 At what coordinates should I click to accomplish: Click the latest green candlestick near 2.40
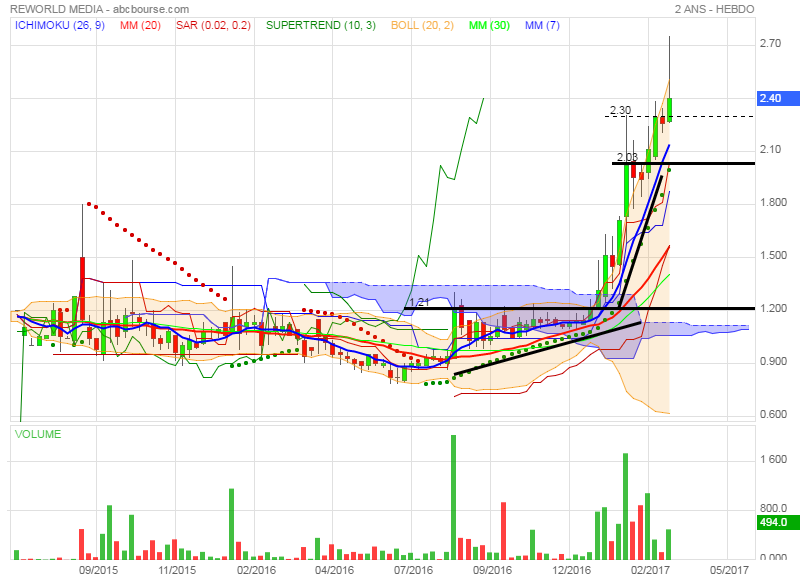point(669,110)
